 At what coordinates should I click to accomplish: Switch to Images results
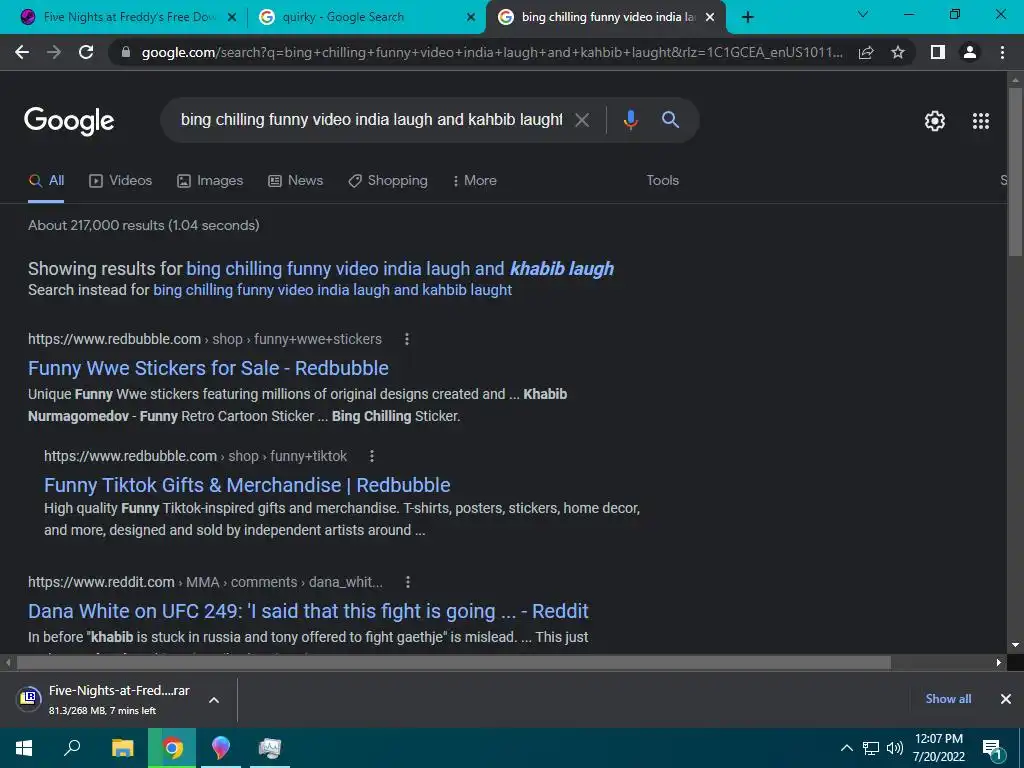210,181
